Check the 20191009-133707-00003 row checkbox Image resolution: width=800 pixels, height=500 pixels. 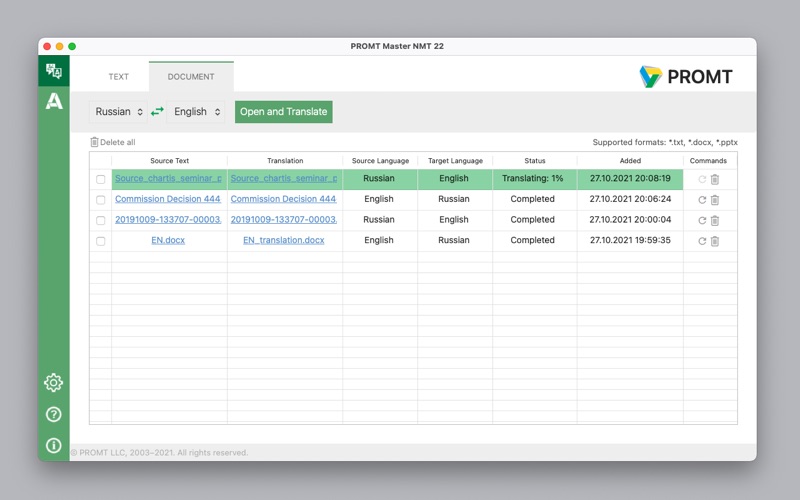pos(101,220)
